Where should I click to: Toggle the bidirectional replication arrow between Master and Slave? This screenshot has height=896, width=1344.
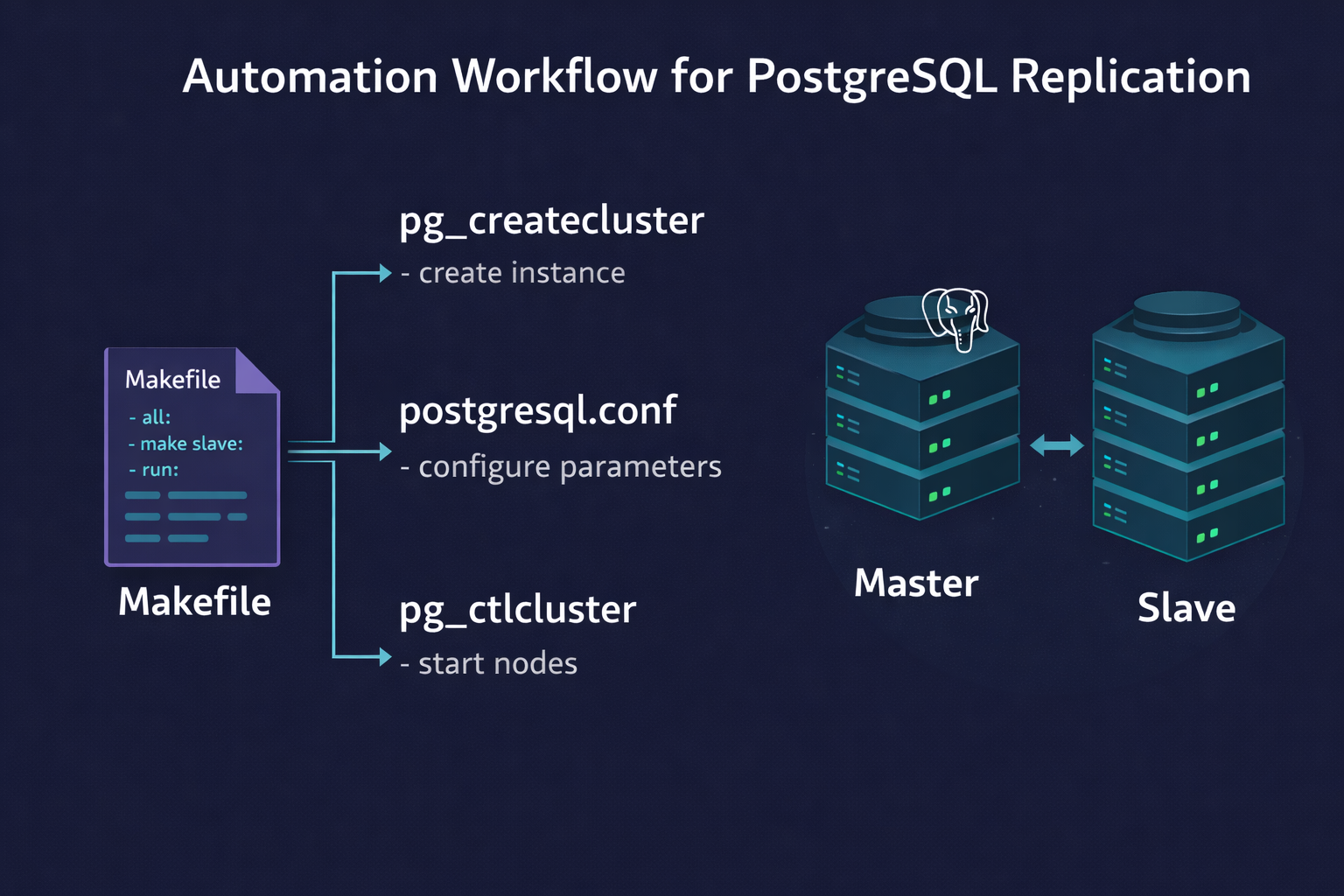tap(1056, 444)
